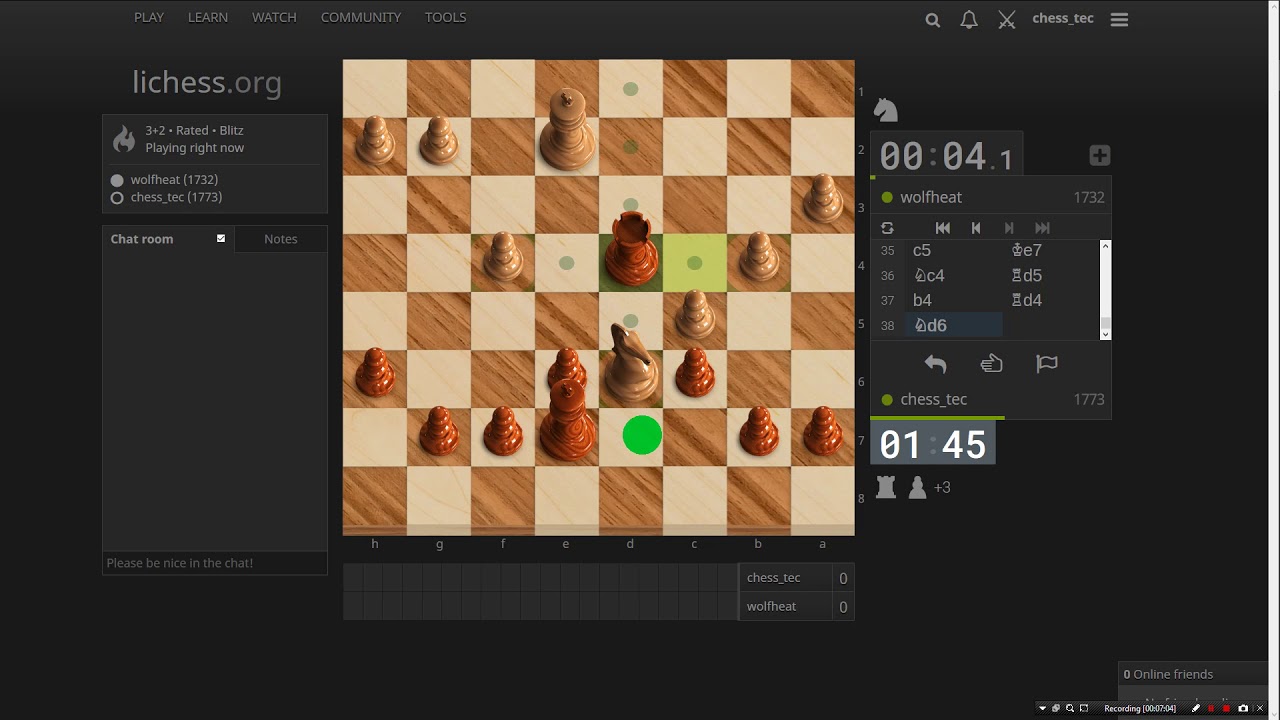Viewport: 1280px width, 720px height.
Task: Click the plus icon to give more time
Action: [x=1099, y=155]
